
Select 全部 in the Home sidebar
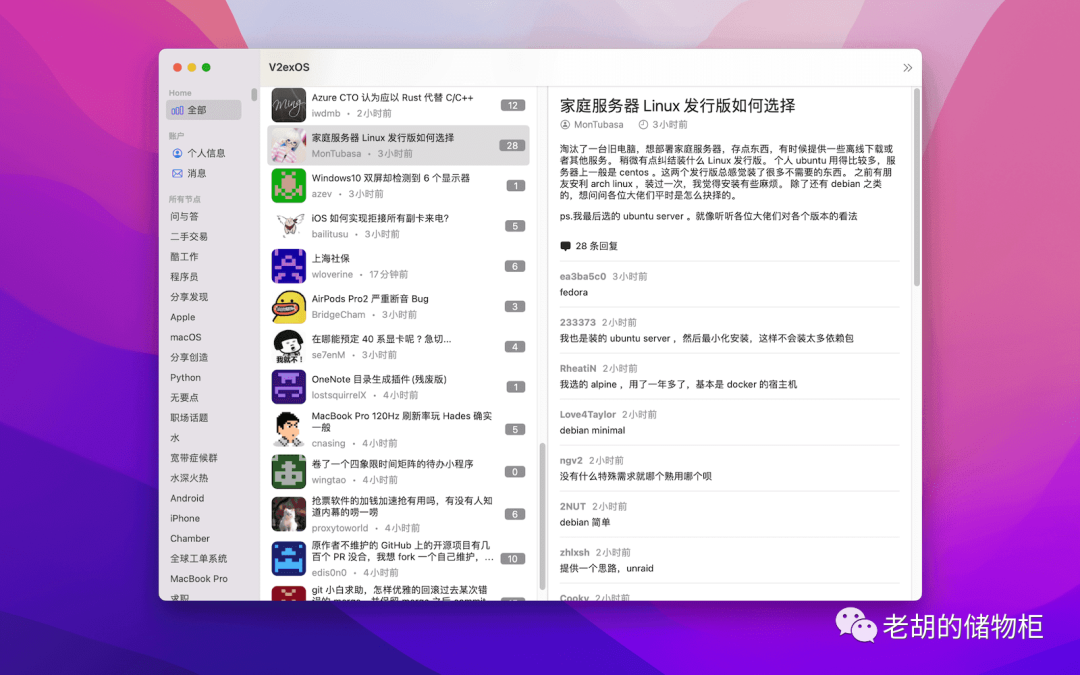203,110
